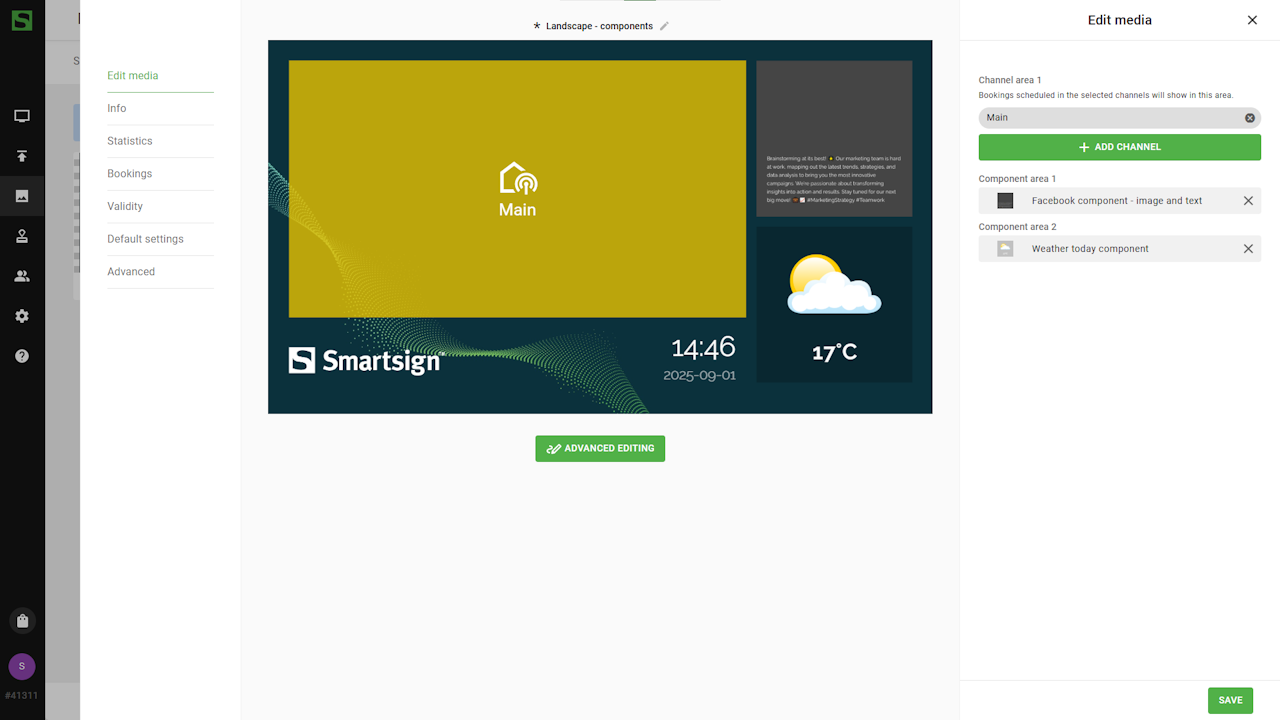Remove the Facebook component from area 1

1248,201
